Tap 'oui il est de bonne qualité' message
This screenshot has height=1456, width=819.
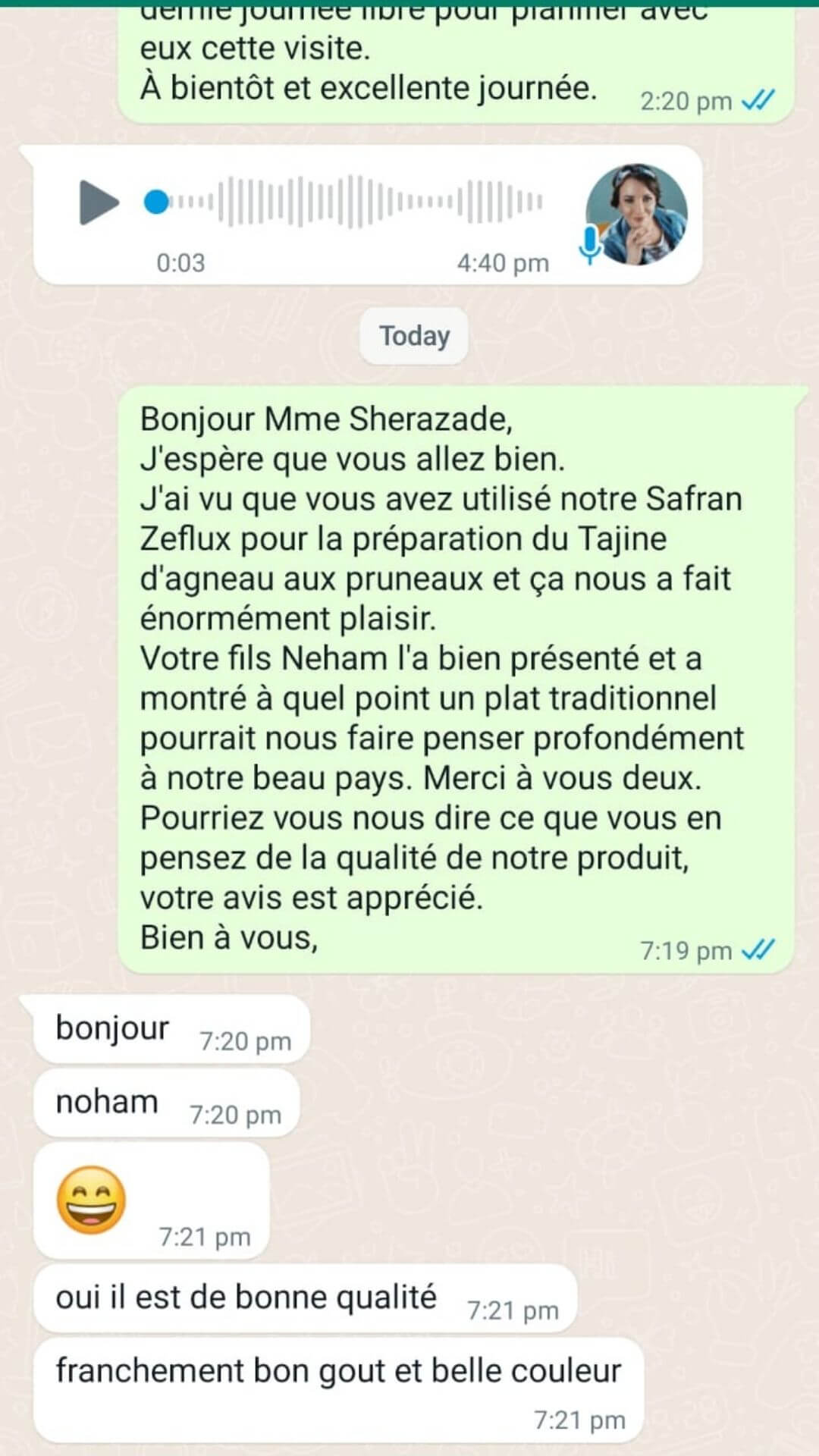coord(306,1298)
